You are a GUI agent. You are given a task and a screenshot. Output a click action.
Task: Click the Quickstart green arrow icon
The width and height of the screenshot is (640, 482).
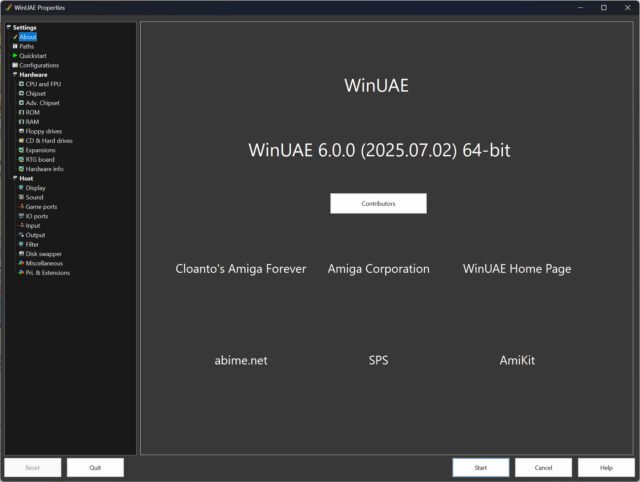pos(15,56)
